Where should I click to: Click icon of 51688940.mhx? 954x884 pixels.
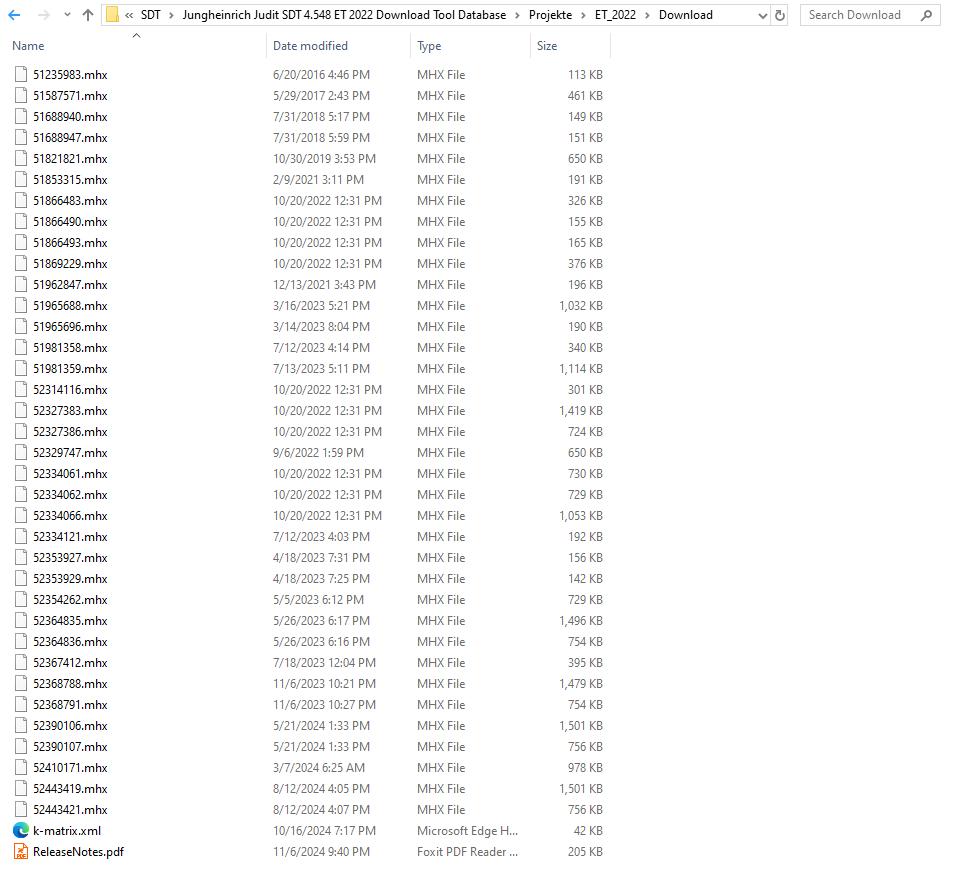[x=21, y=116]
